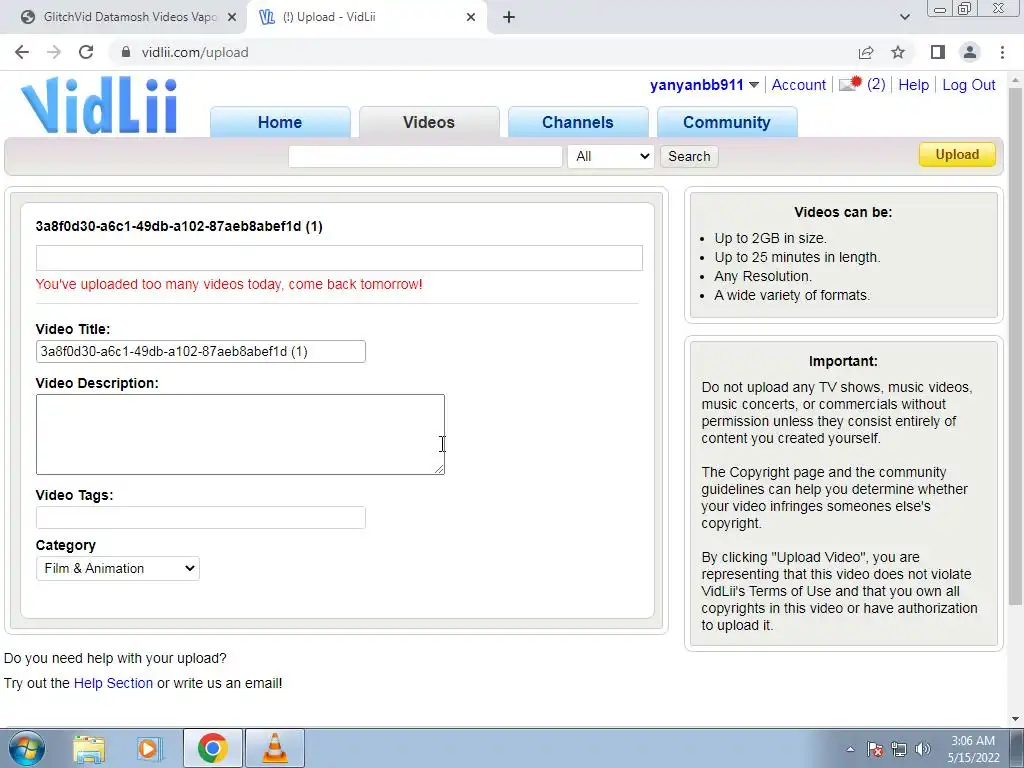The width and height of the screenshot is (1024, 768).
Task: Open a new browser tab
Action: pyautogui.click(x=509, y=18)
